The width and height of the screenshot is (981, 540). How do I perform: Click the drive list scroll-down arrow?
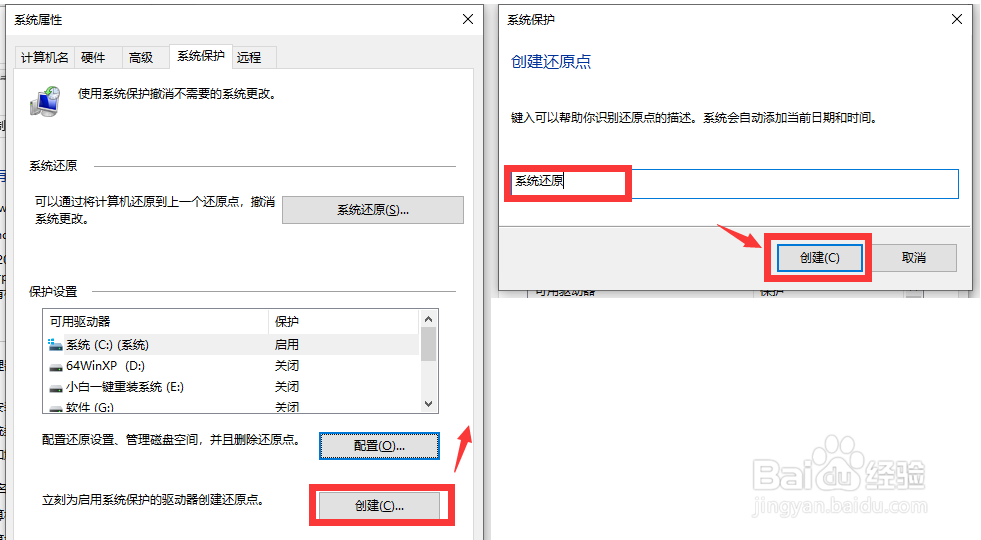coord(429,404)
